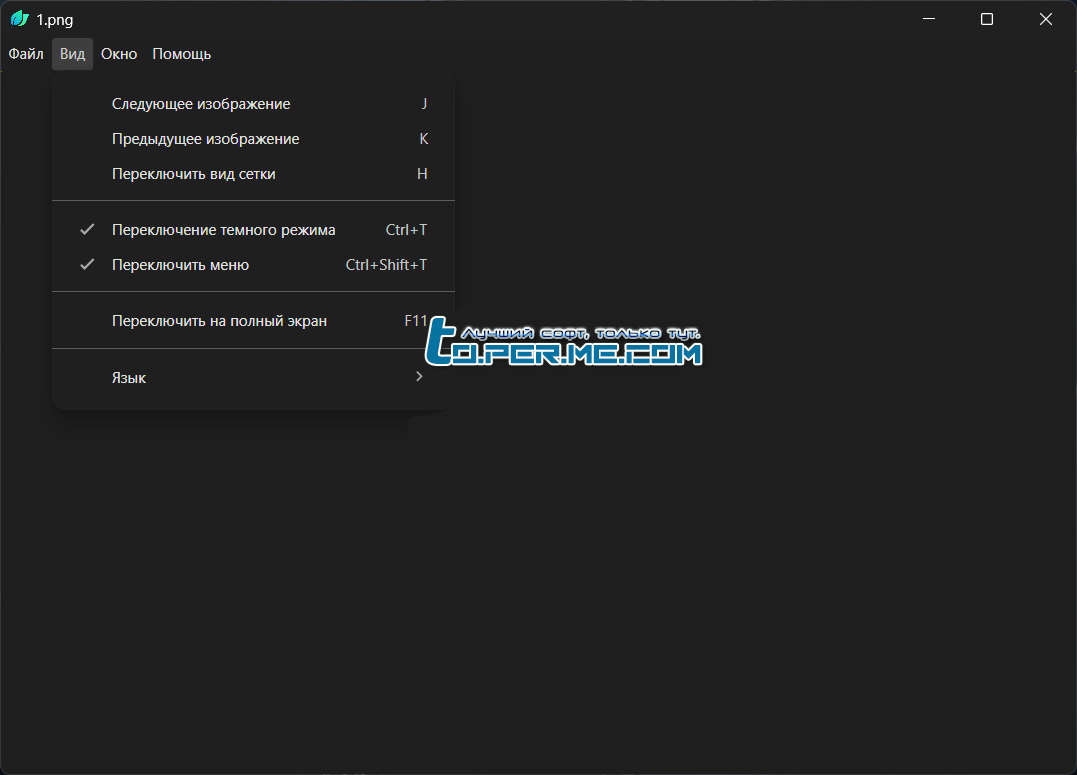Screen dimensions: 1077x775
Task: Maximize the 1.png window
Action: 987,19
